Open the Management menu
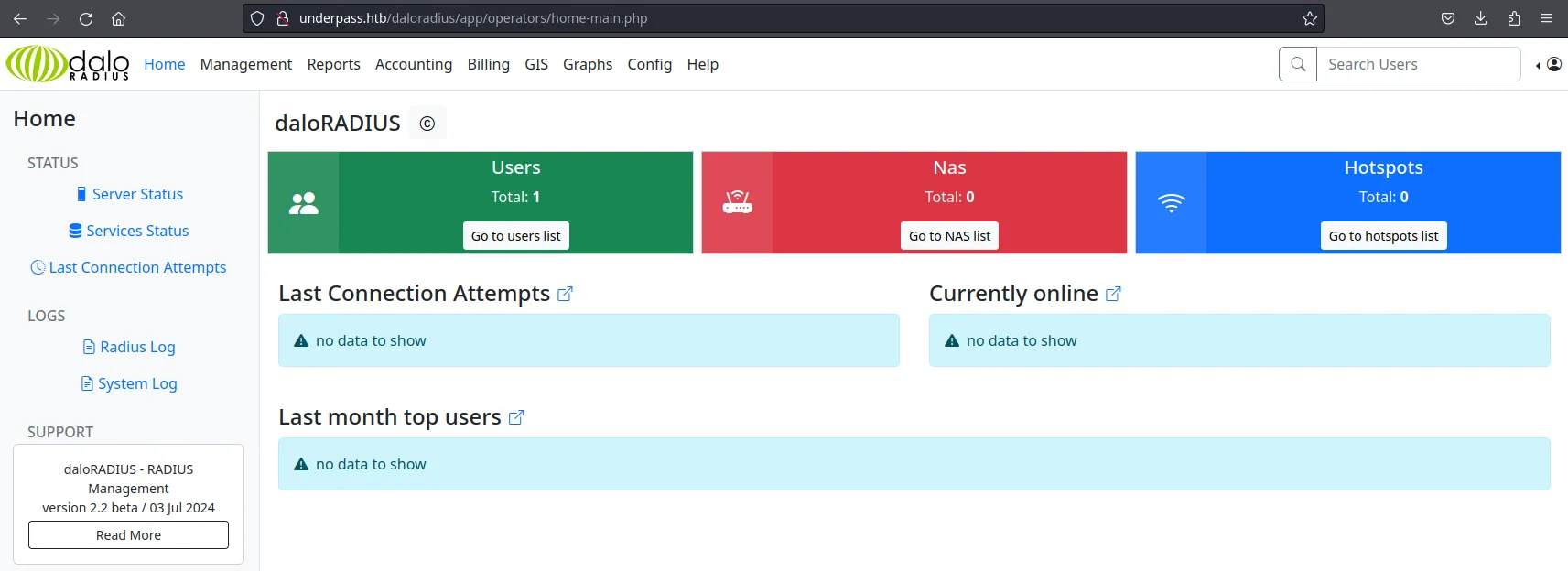Viewport: 1568px width, 571px height. coord(246,64)
